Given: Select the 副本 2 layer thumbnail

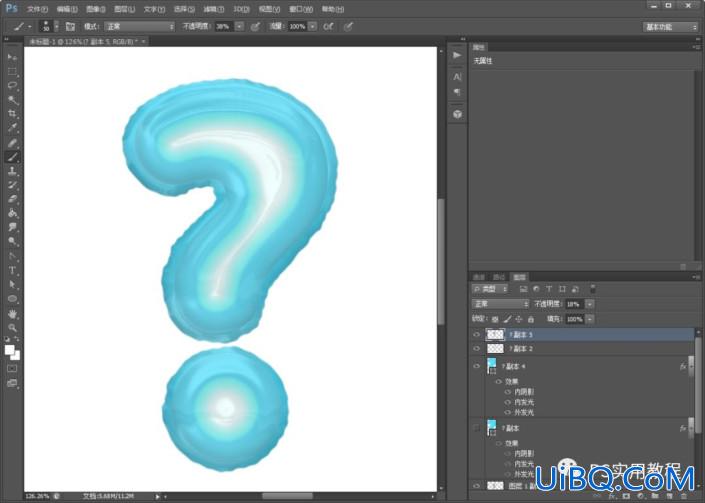Looking at the screenshot, I should point(495,348).
